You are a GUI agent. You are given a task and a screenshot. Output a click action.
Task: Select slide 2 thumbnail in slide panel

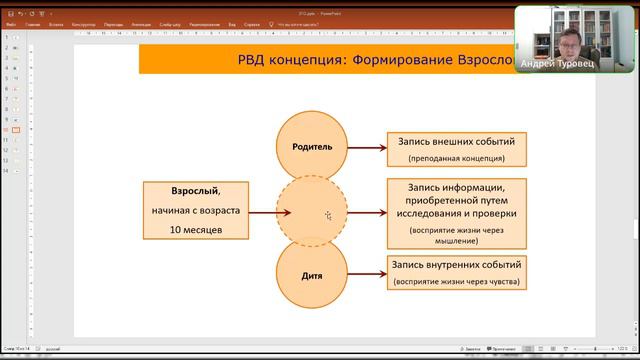[16, 48]
